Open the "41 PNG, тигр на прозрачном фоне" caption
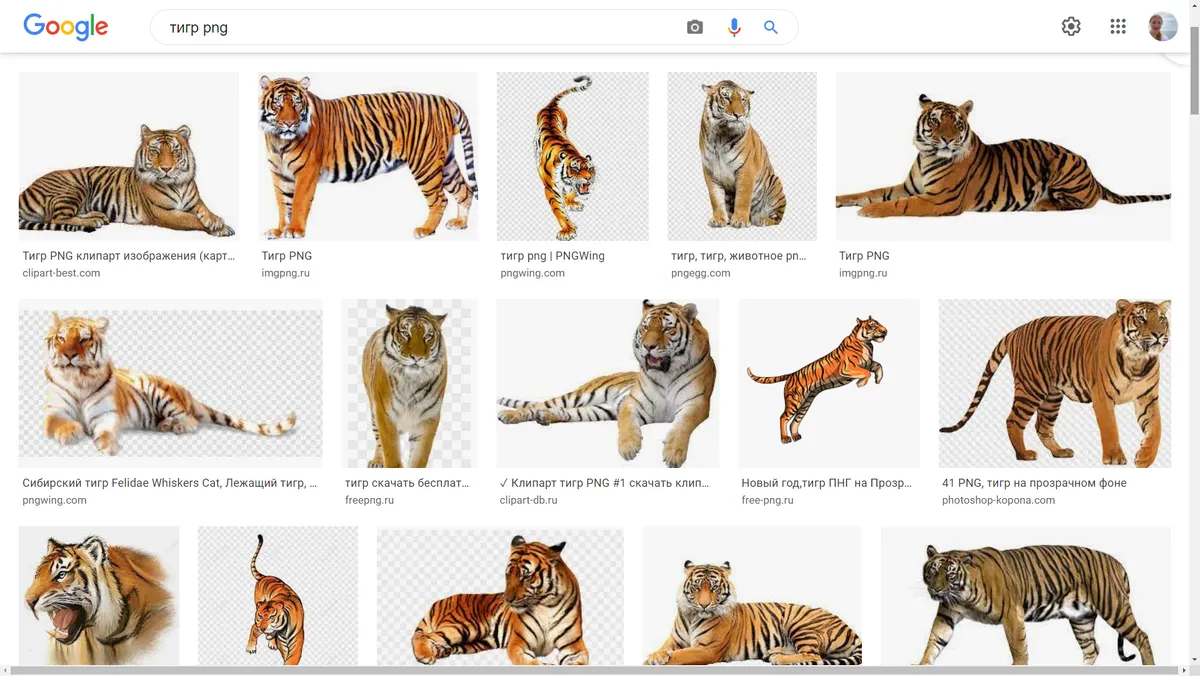1200x677 pixels. click(x=1034, y=483)
